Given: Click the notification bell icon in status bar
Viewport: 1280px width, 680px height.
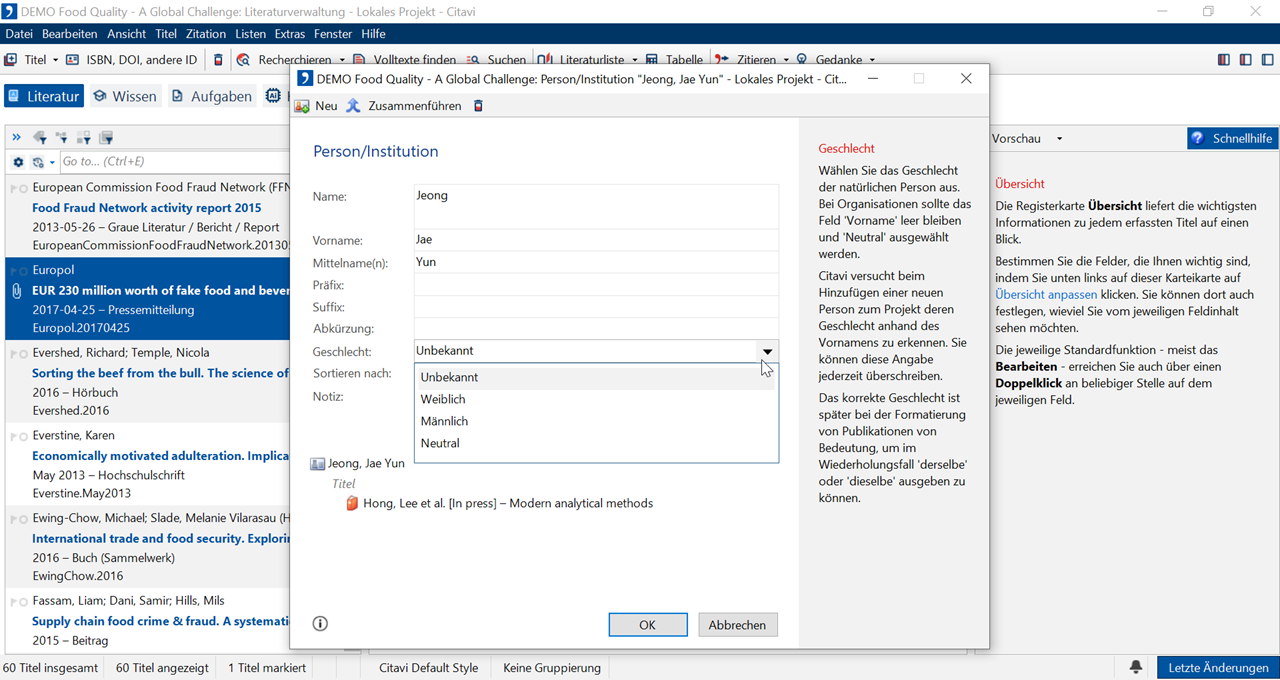Looking at the screenshot, I should click(1136, 667).
